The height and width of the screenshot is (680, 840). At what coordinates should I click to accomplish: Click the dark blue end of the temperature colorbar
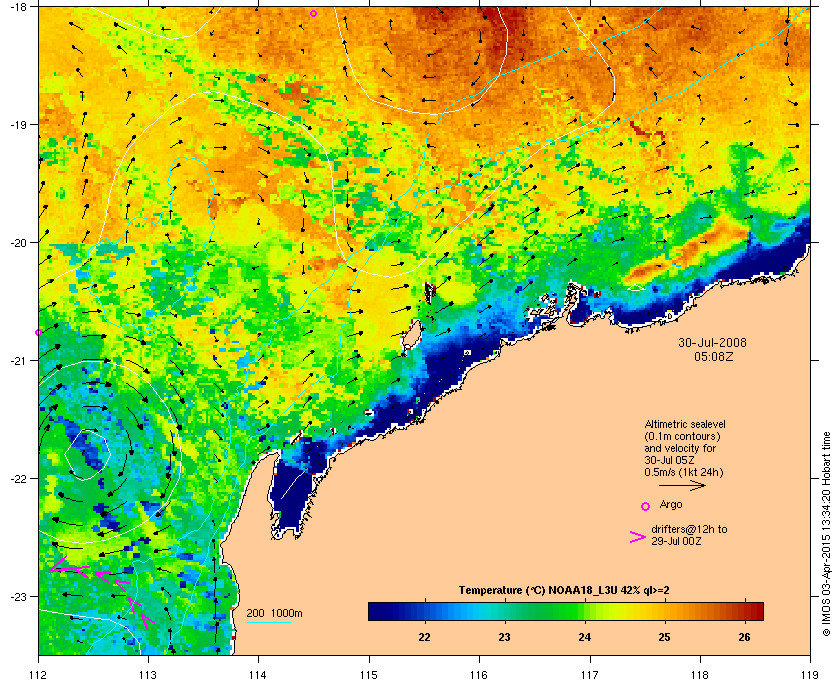tap(378, 611)
